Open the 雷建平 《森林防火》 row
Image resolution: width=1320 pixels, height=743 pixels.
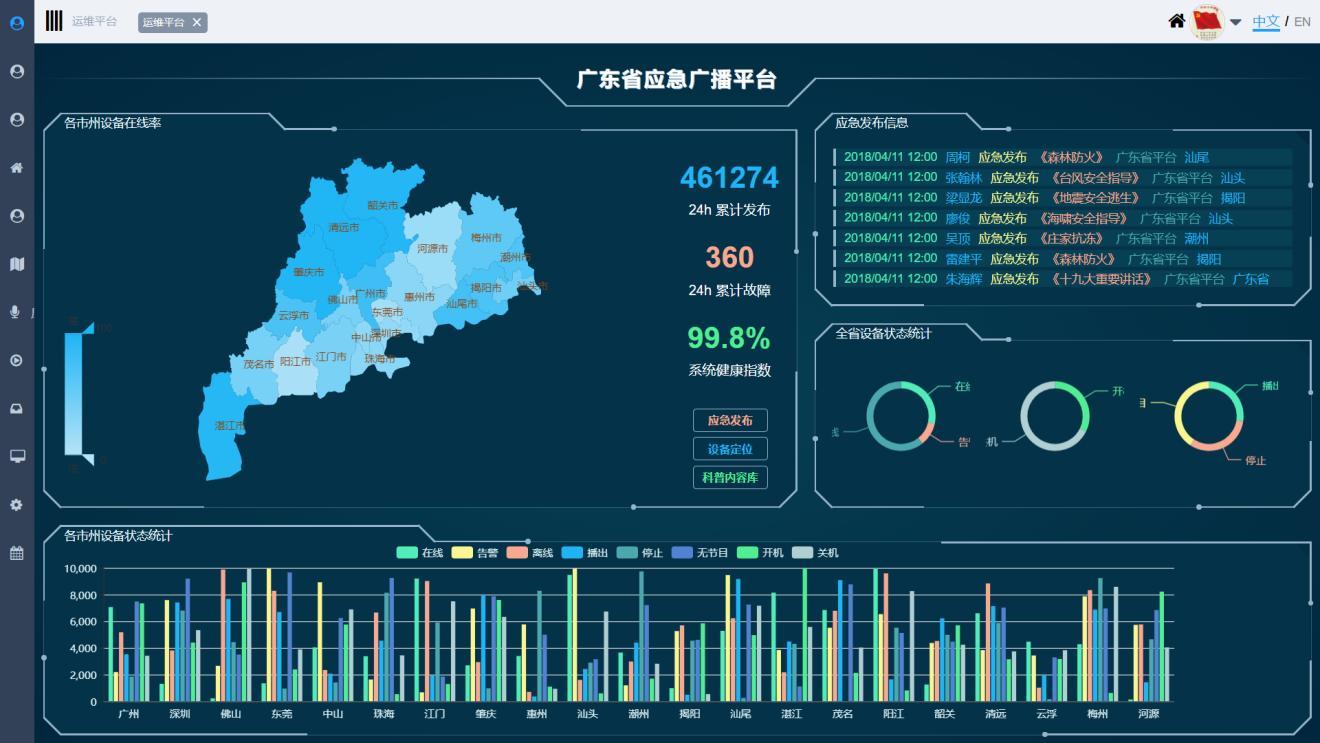(x=1063, y=258)
